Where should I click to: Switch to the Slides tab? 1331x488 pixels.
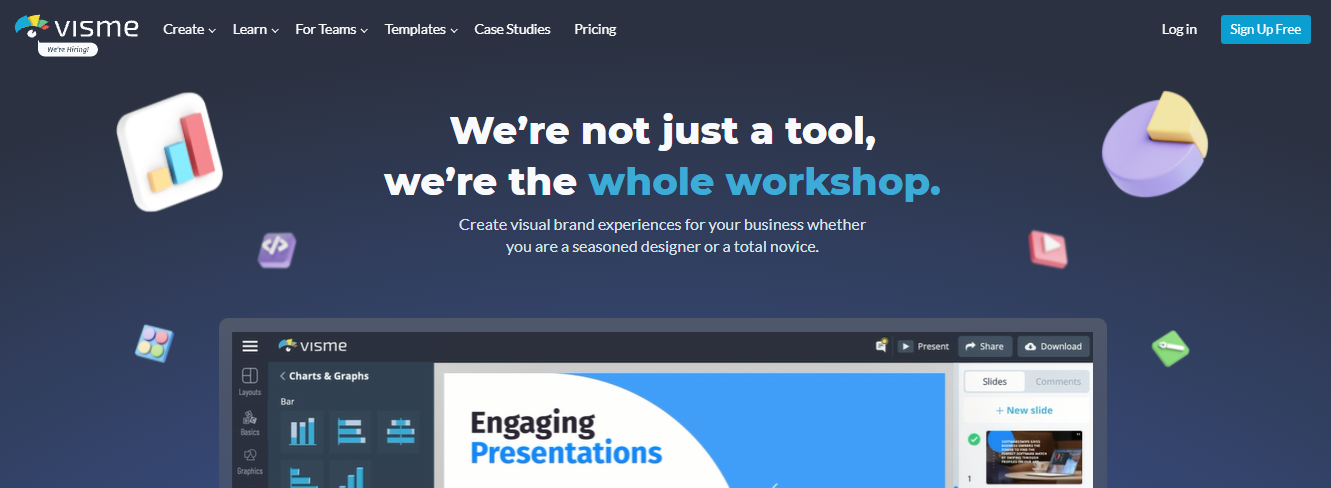(x=995, y=381)
